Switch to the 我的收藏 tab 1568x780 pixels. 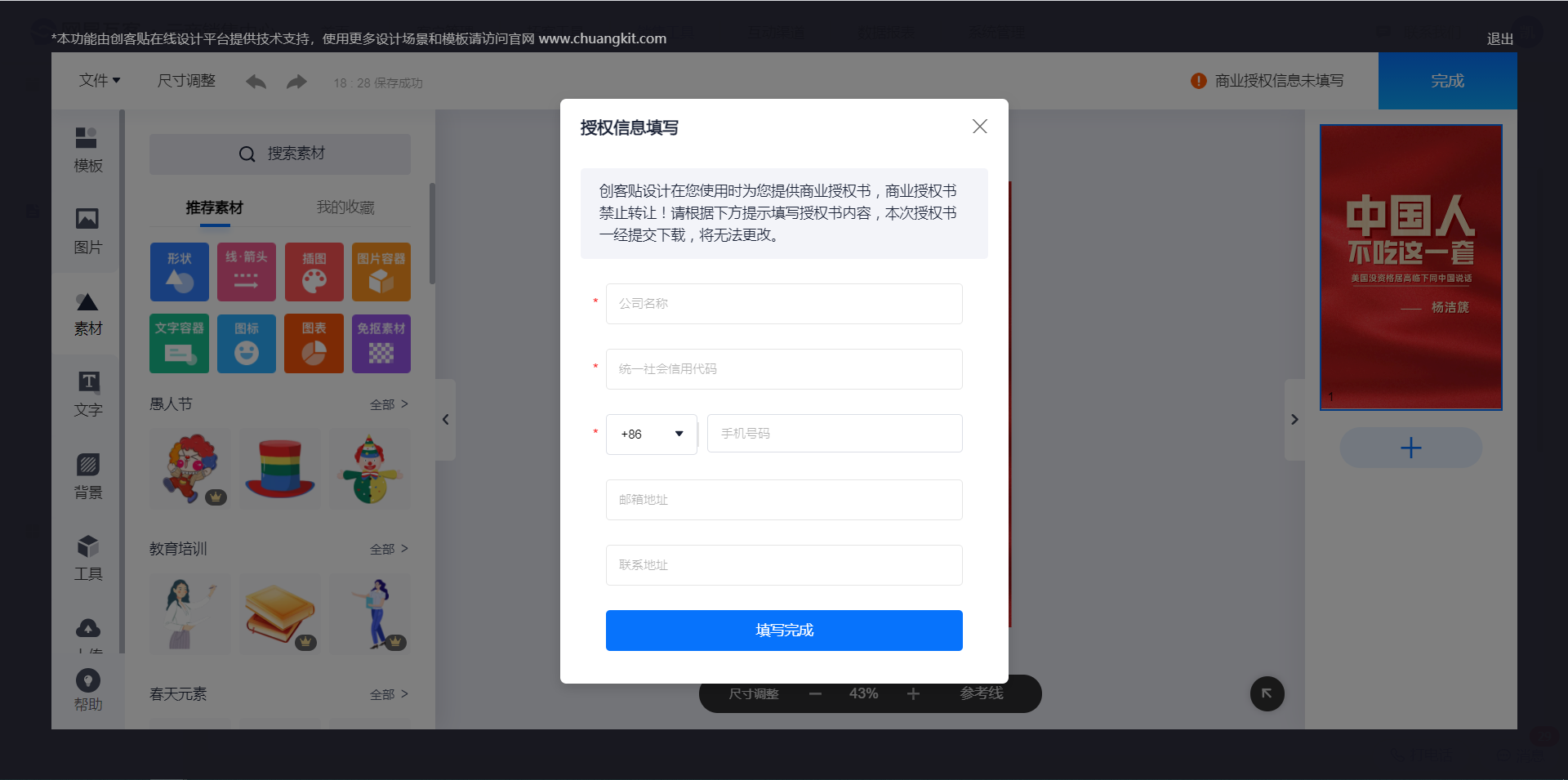(x=345, y=207)
